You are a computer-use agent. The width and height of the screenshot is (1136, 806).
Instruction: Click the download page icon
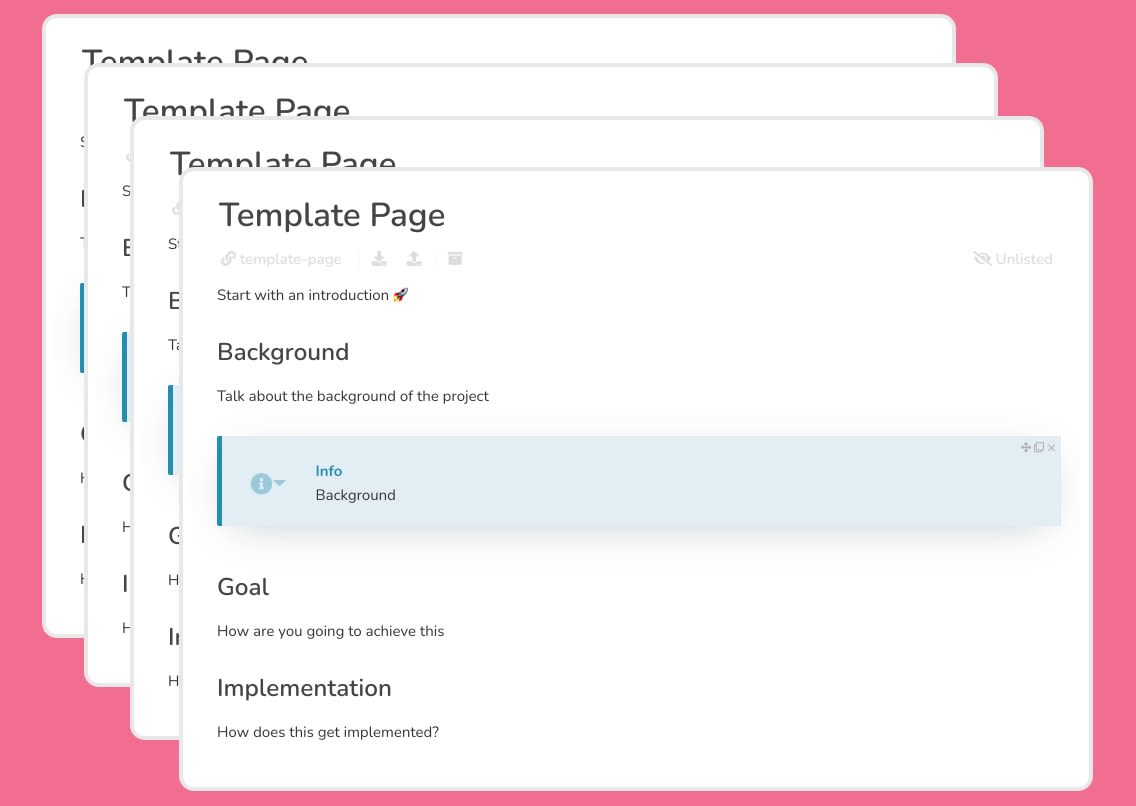point(379,259)
